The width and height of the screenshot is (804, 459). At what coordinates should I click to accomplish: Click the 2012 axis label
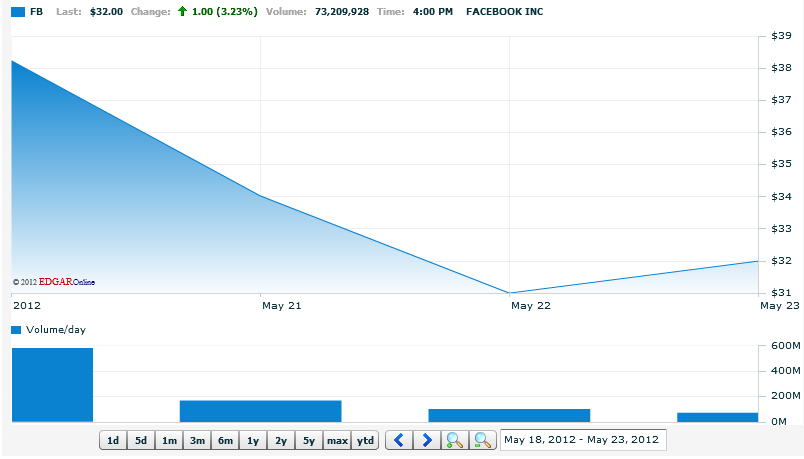tap(27, 306)
